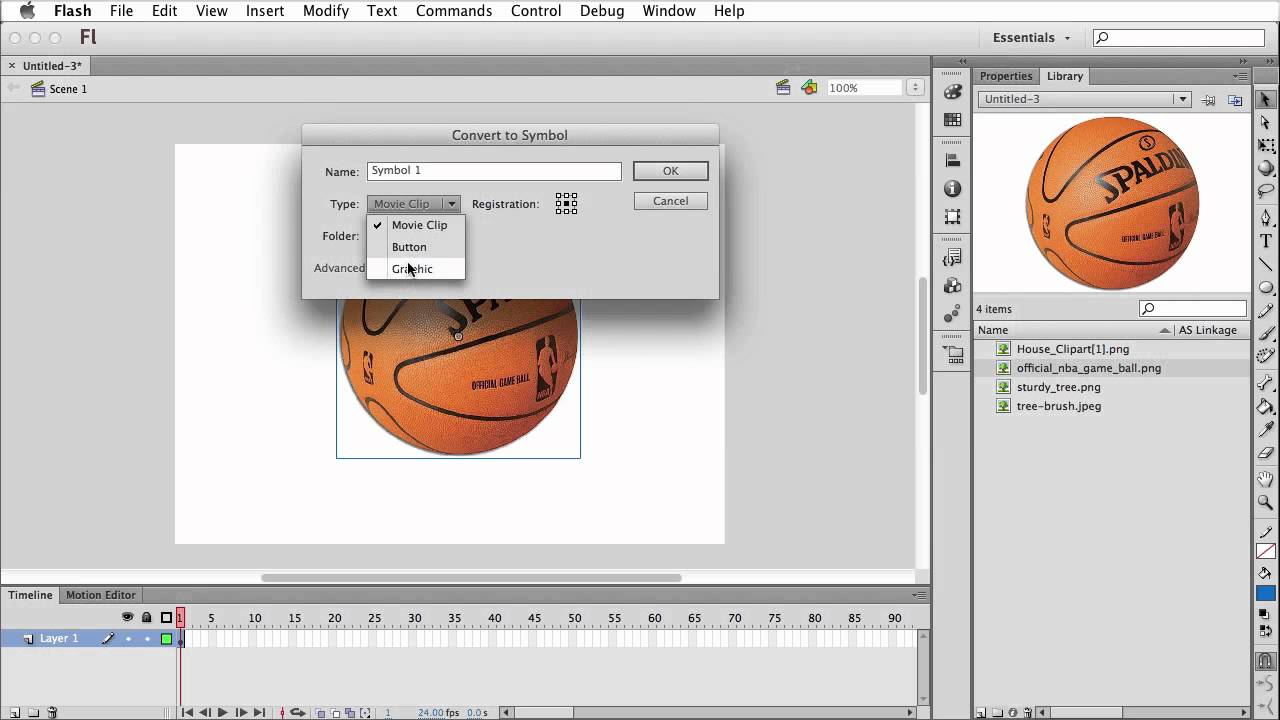Click OK in Convert to Symbol
Image resolution: width=1280 pixels, height=720 pixels.
click(x=670, y=171)
